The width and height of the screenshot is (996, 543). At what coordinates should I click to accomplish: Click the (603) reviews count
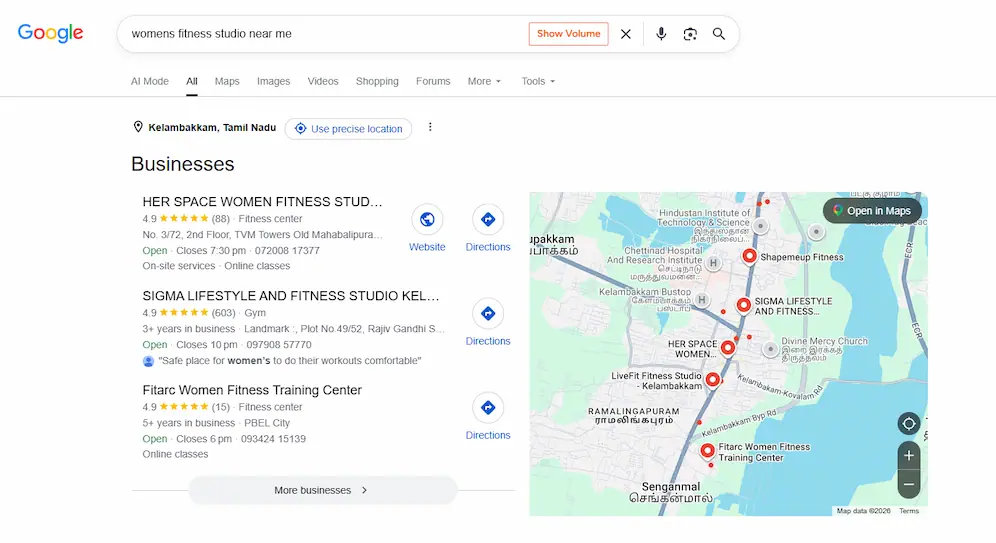coord(223,313)
